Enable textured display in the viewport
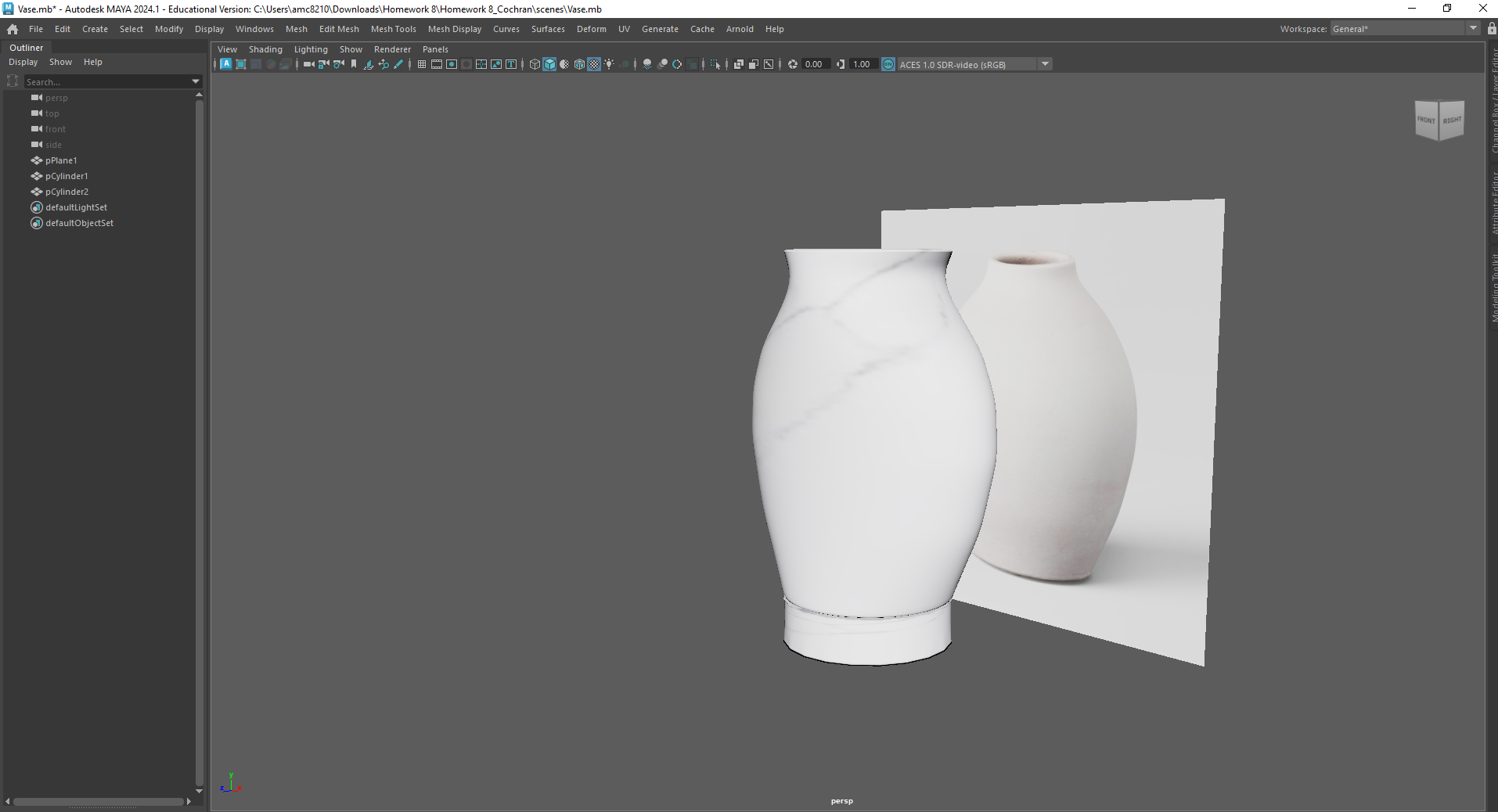This screenshot has height=812, width=1498. (593, 64)
